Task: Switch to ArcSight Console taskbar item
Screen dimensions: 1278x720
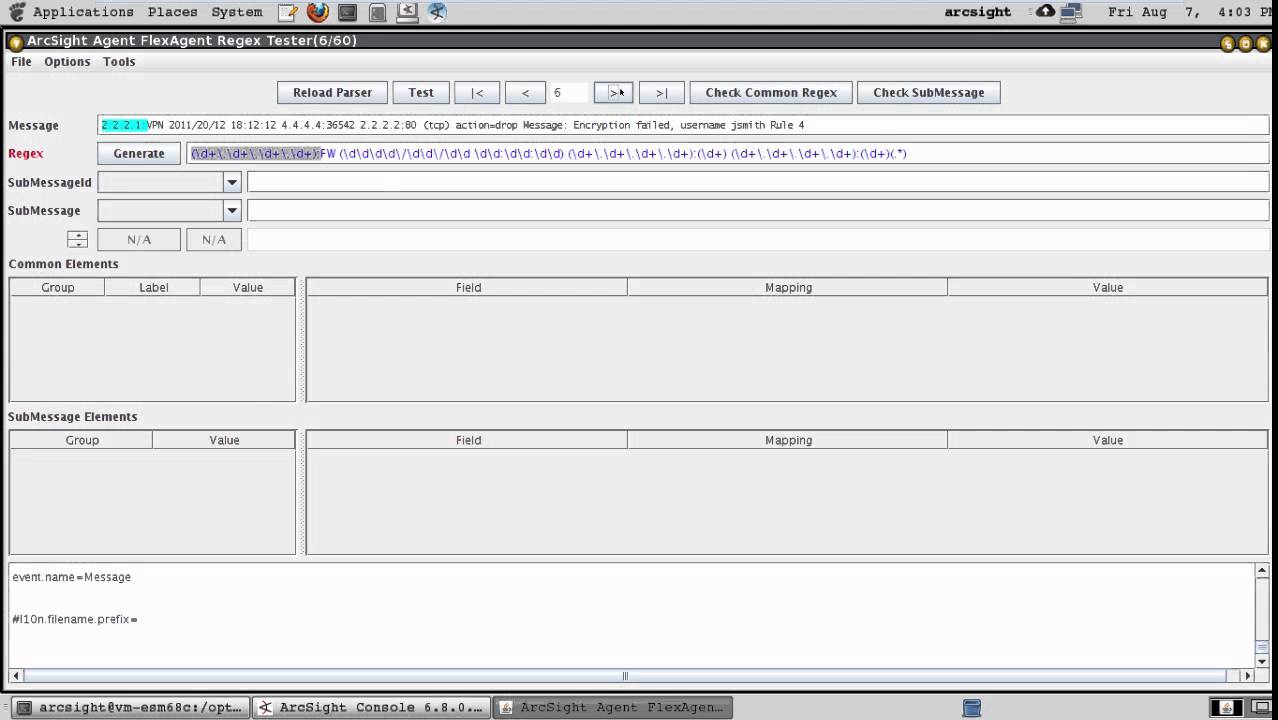Action: [x=370, y=707]
